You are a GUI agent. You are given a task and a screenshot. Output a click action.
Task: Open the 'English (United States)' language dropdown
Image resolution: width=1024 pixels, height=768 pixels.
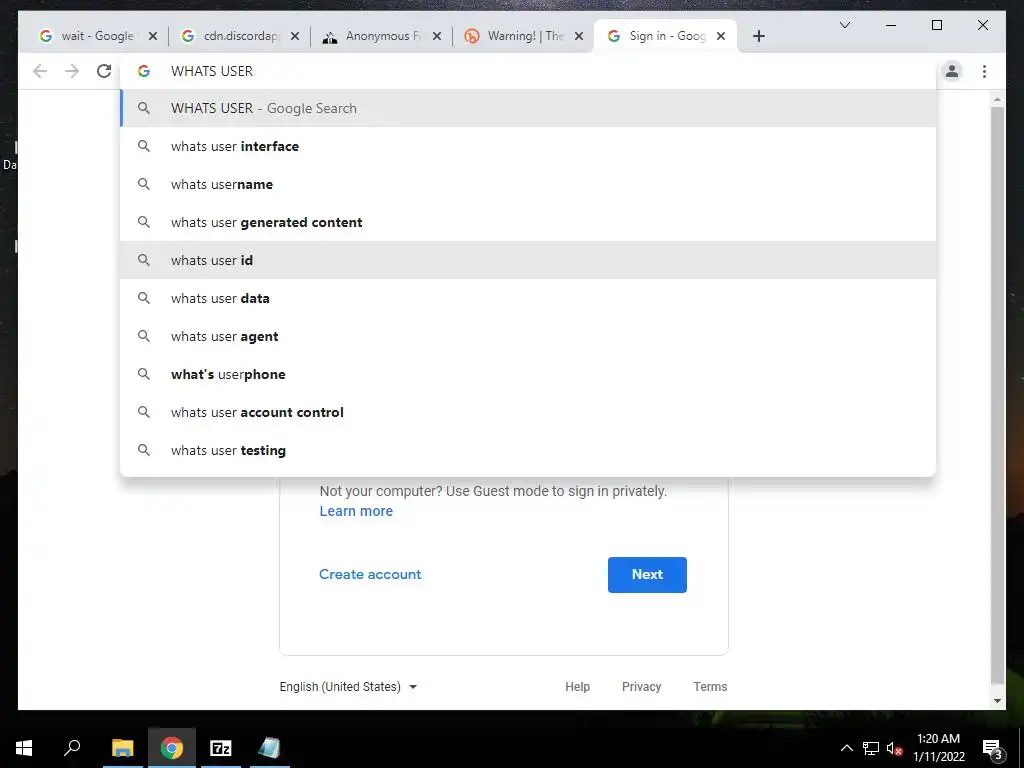(348, 686)
